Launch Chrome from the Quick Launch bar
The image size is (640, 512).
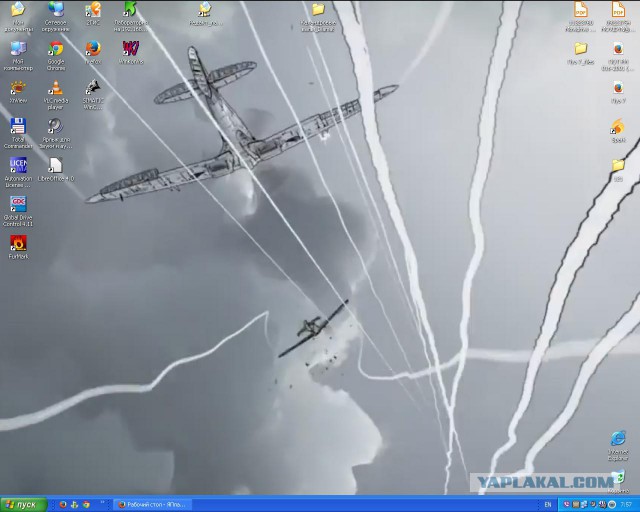coord(86,505)
